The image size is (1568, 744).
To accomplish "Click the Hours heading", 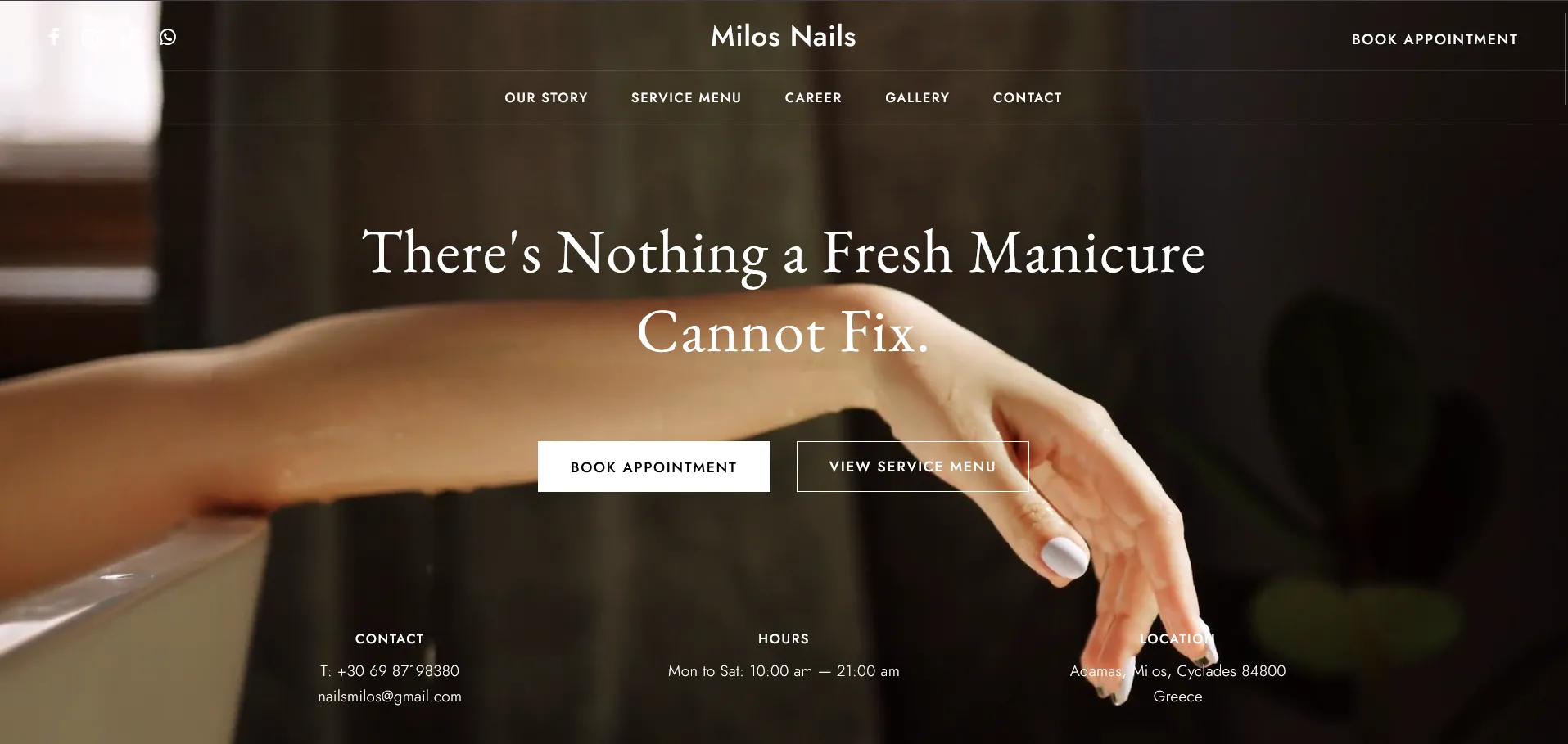I will (784, 638).
